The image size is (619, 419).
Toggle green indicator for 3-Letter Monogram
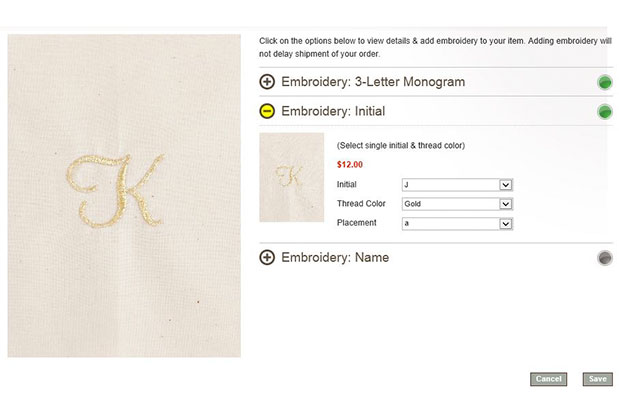pos(605,83)
